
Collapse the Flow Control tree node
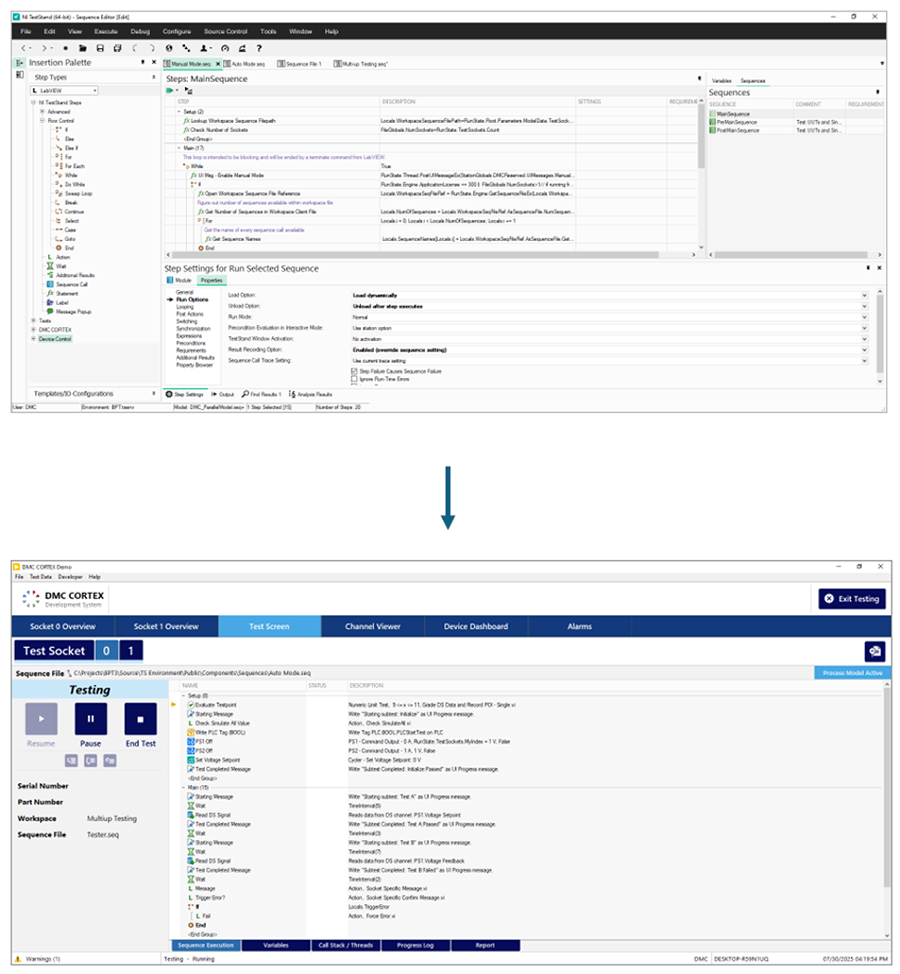coord(42,121)
